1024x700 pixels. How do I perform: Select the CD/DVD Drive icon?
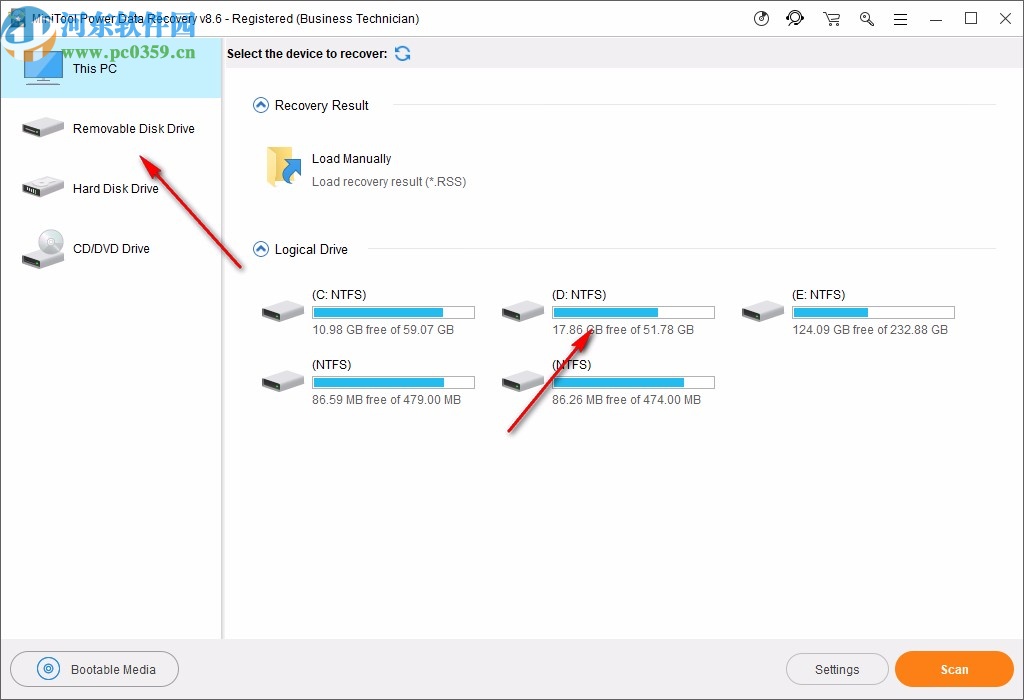[41, 249]
